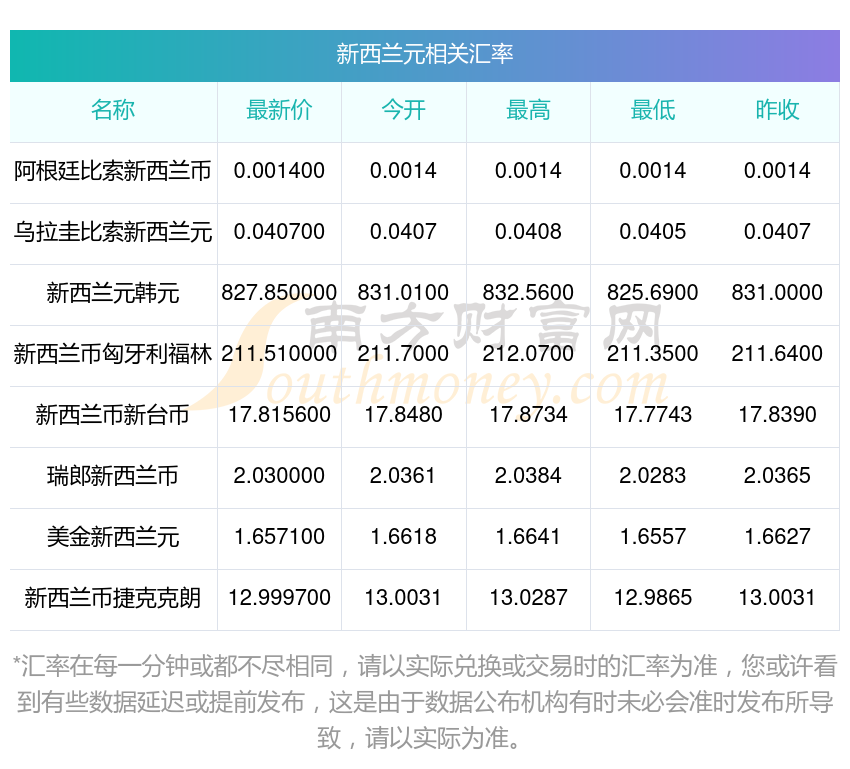
Task: Click the 最低 column header
Action: (653, 110)
